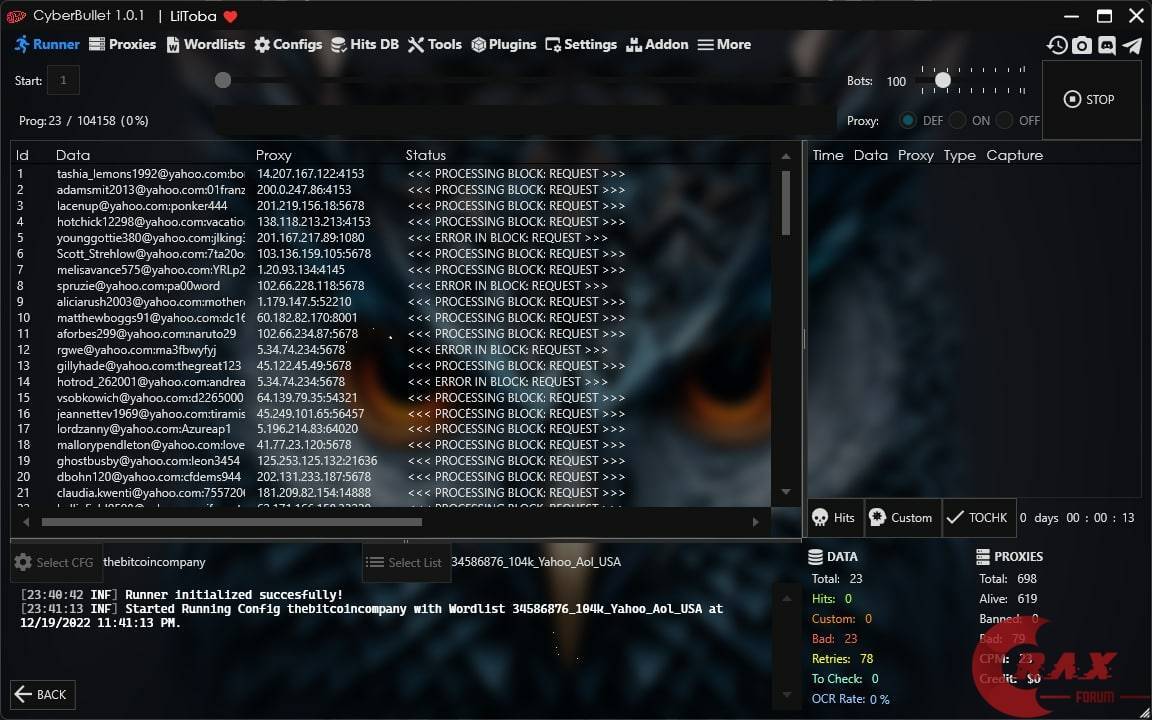Select the DEF proxy mode radio
Viewport: 1152px width, 720px height.
[x=908, y=120]
